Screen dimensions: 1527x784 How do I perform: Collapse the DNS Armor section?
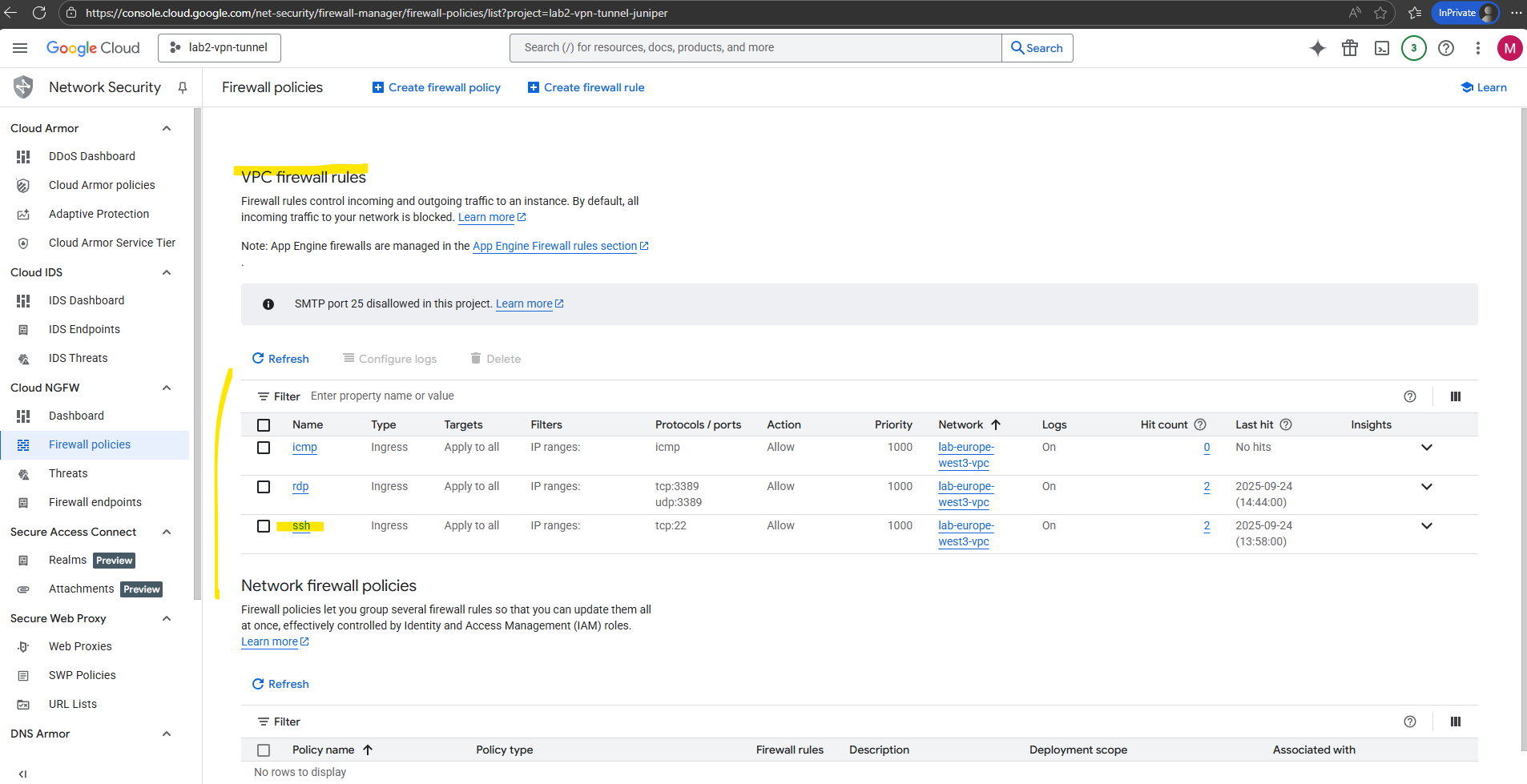[x=167, y=734]
